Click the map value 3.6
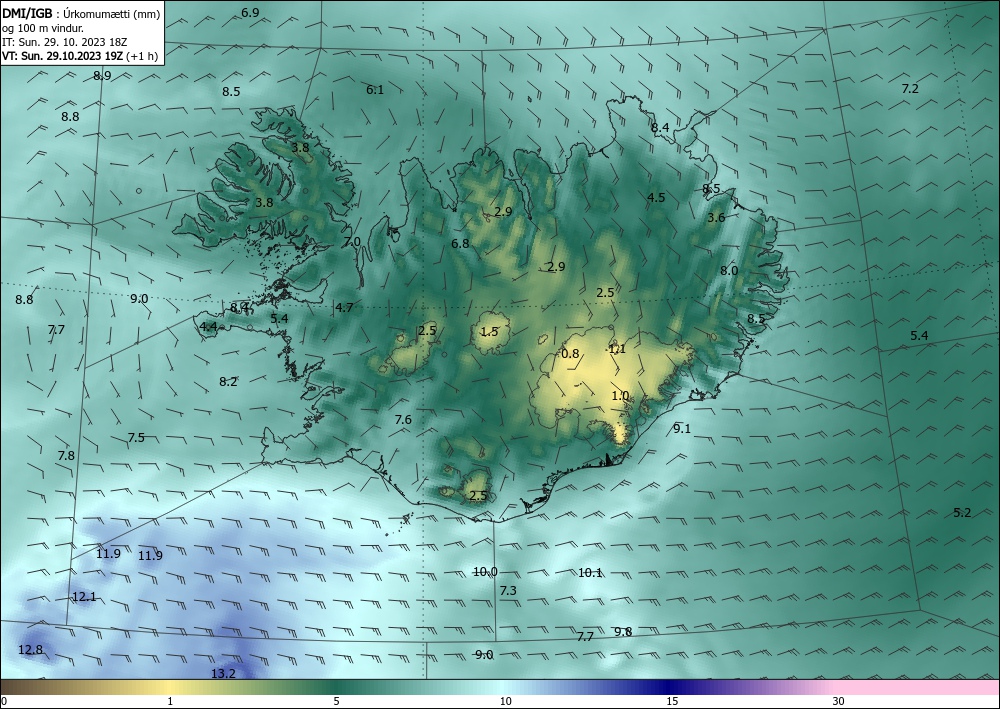This screenshot has width=1000, height=709. pyautogui.click(x=716, y=217)
